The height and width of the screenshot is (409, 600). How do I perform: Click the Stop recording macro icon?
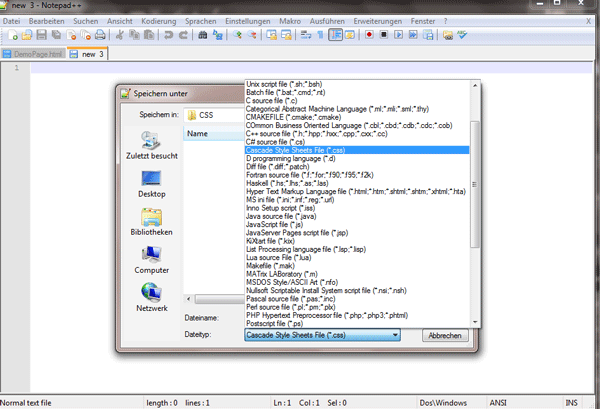point(384,35)
